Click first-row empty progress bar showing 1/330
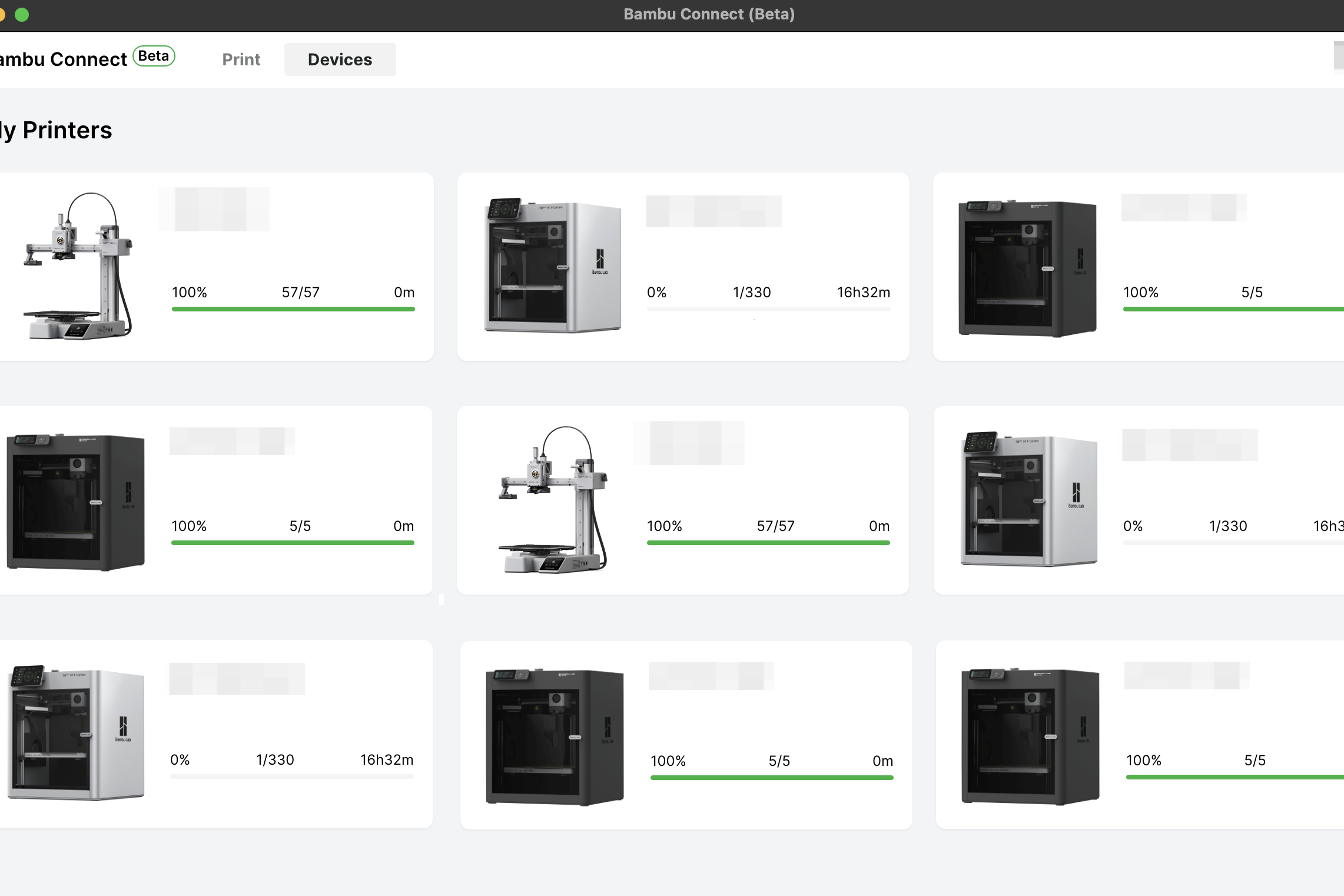The width and height of the screenshot is (1344, 896). coord(768,308)
